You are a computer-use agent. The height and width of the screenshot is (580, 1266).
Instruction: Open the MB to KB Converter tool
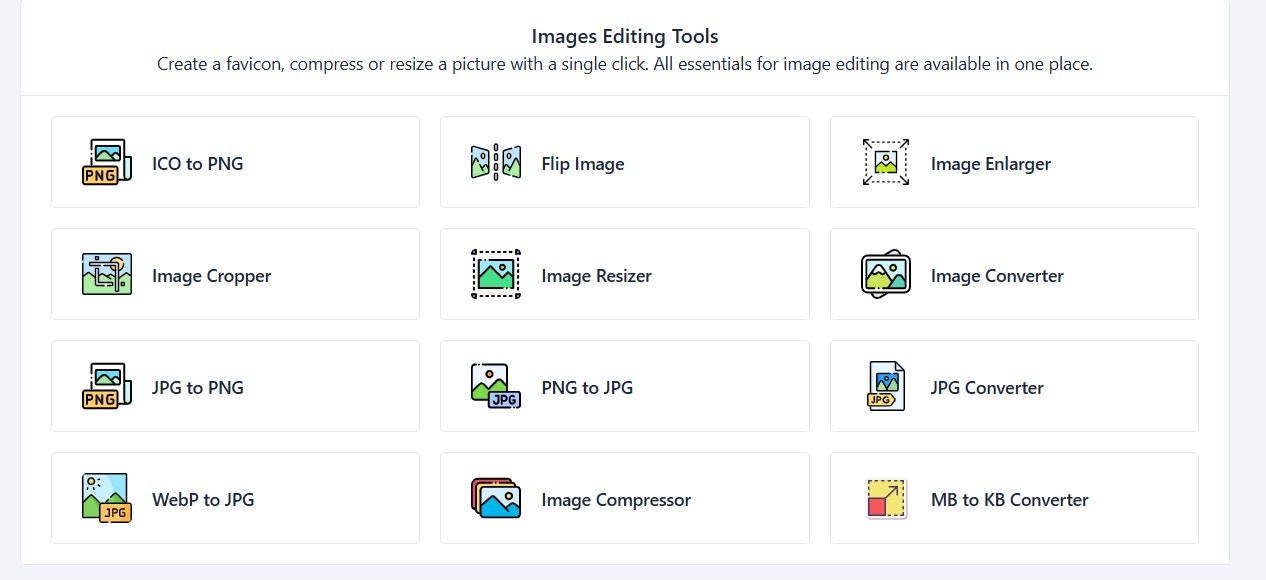pos(1013,498)
